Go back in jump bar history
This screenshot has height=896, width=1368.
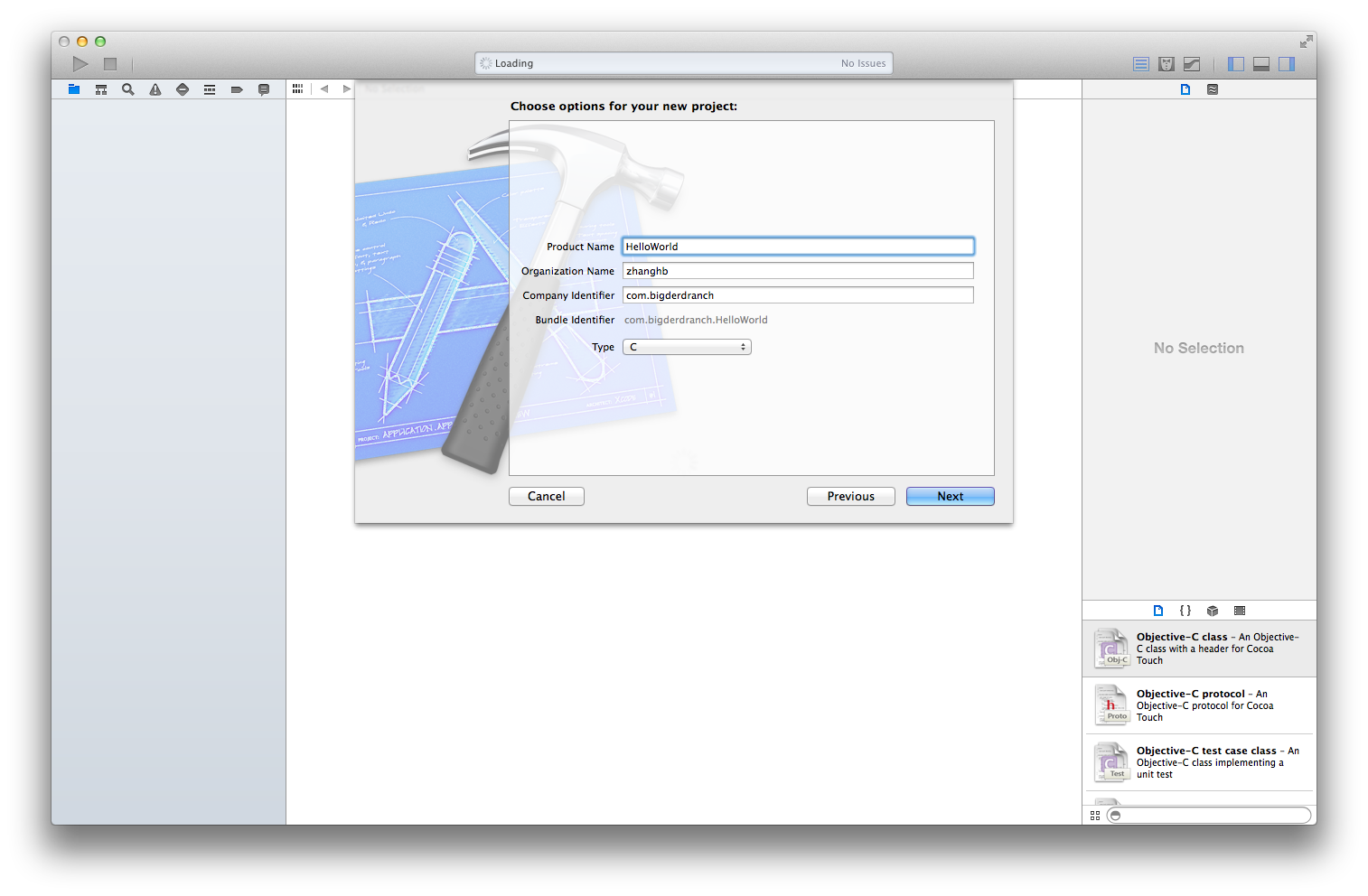324,89
